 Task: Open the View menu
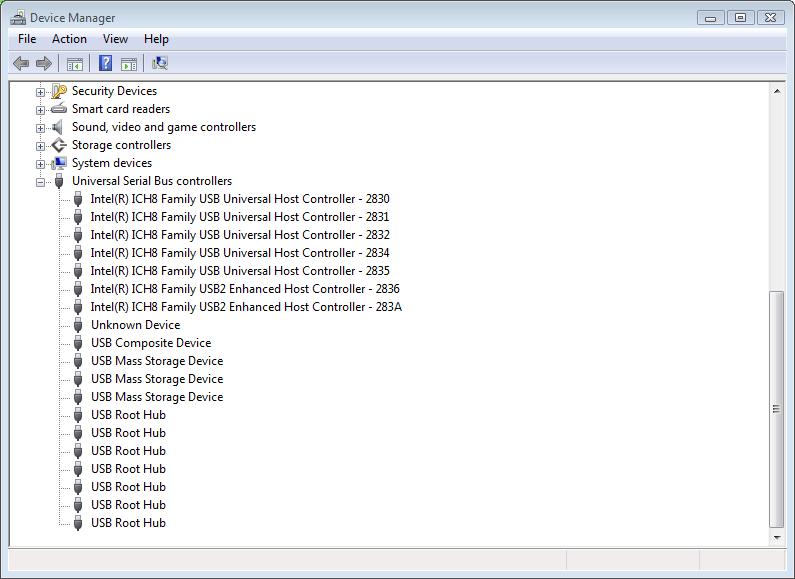[115, 39]
